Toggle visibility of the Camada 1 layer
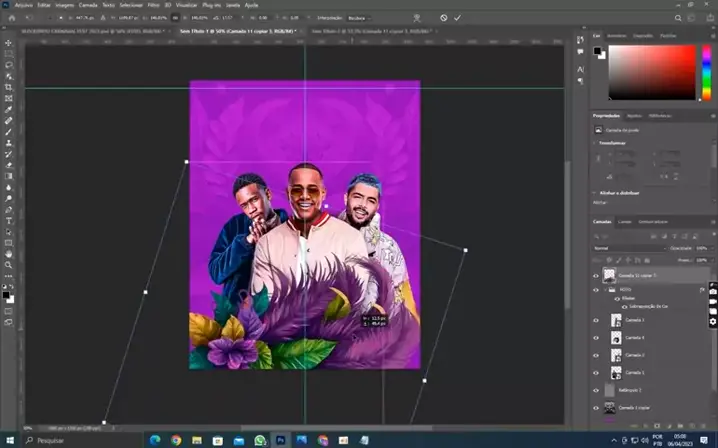The image size is (718, 448). [x=596, y=372]
